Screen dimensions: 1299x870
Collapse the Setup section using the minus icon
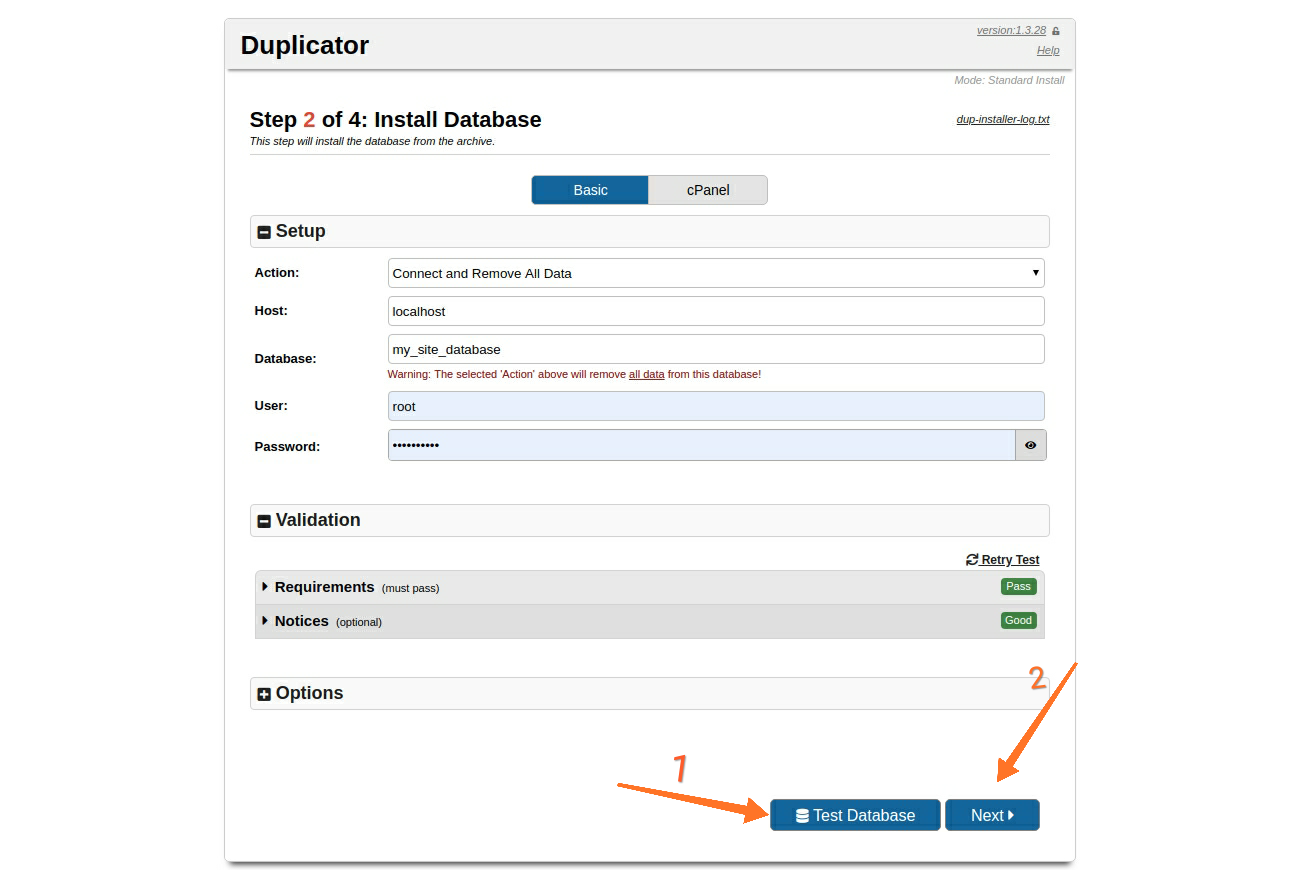click(264, 232)
